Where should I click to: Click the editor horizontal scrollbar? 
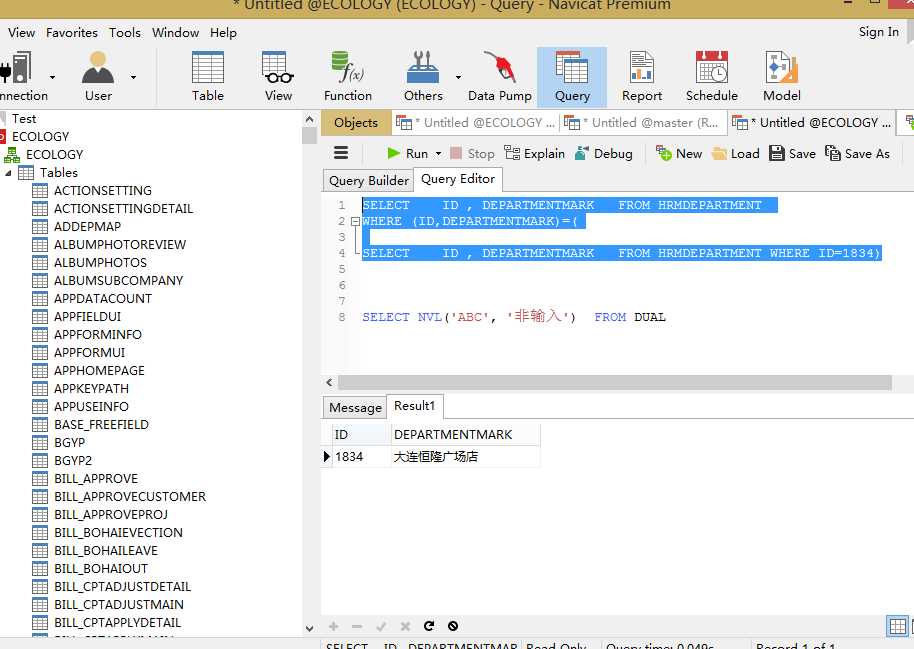pos(614,383)
